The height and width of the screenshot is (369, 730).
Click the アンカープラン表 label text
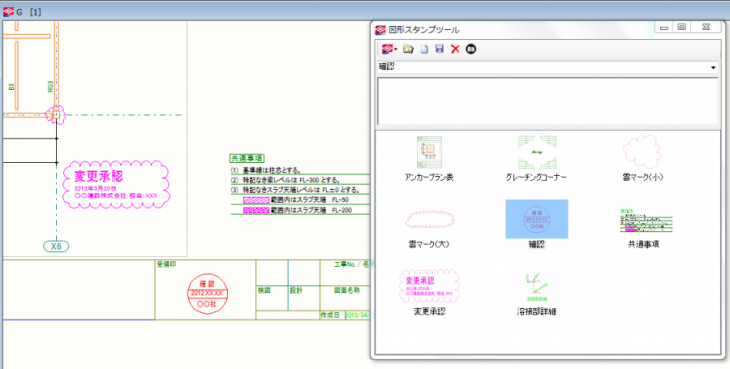pos(429,177)
